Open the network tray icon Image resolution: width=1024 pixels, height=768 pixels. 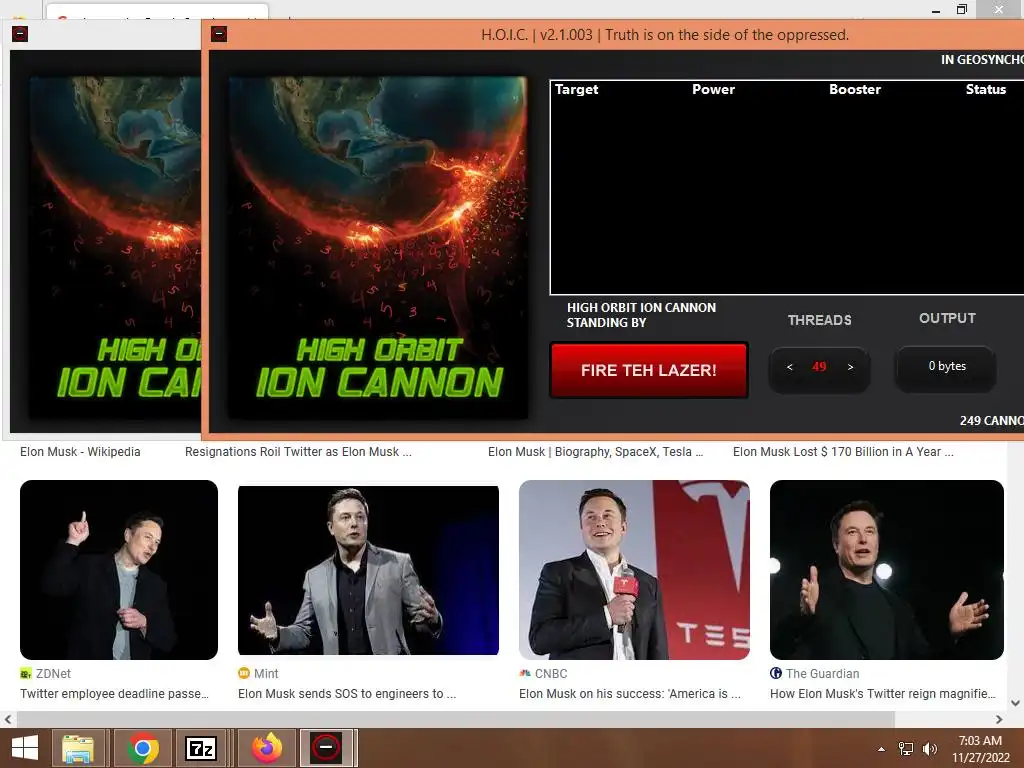coord(906,749)
